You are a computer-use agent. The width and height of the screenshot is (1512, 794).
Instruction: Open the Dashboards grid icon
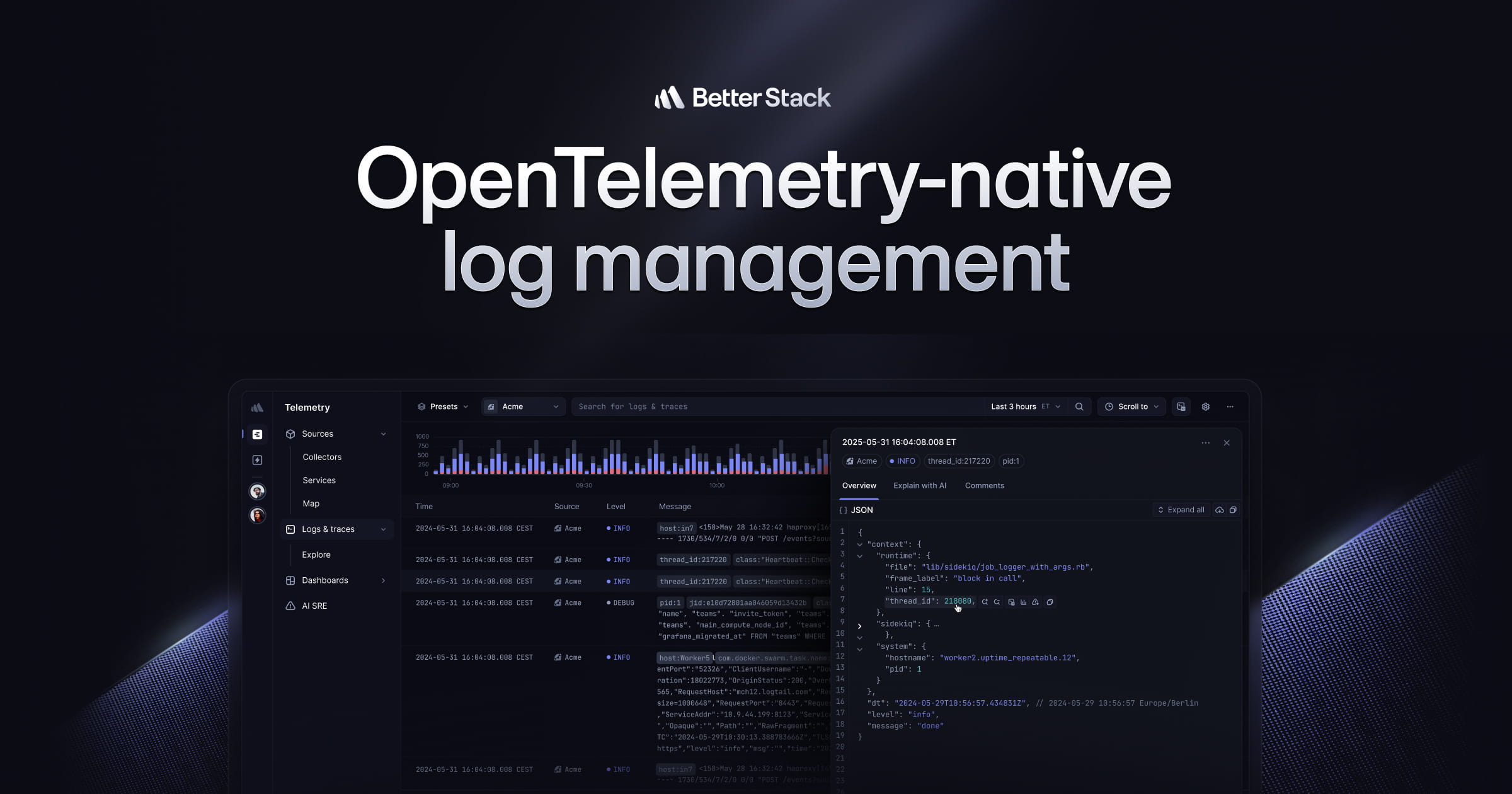[290, 580]
